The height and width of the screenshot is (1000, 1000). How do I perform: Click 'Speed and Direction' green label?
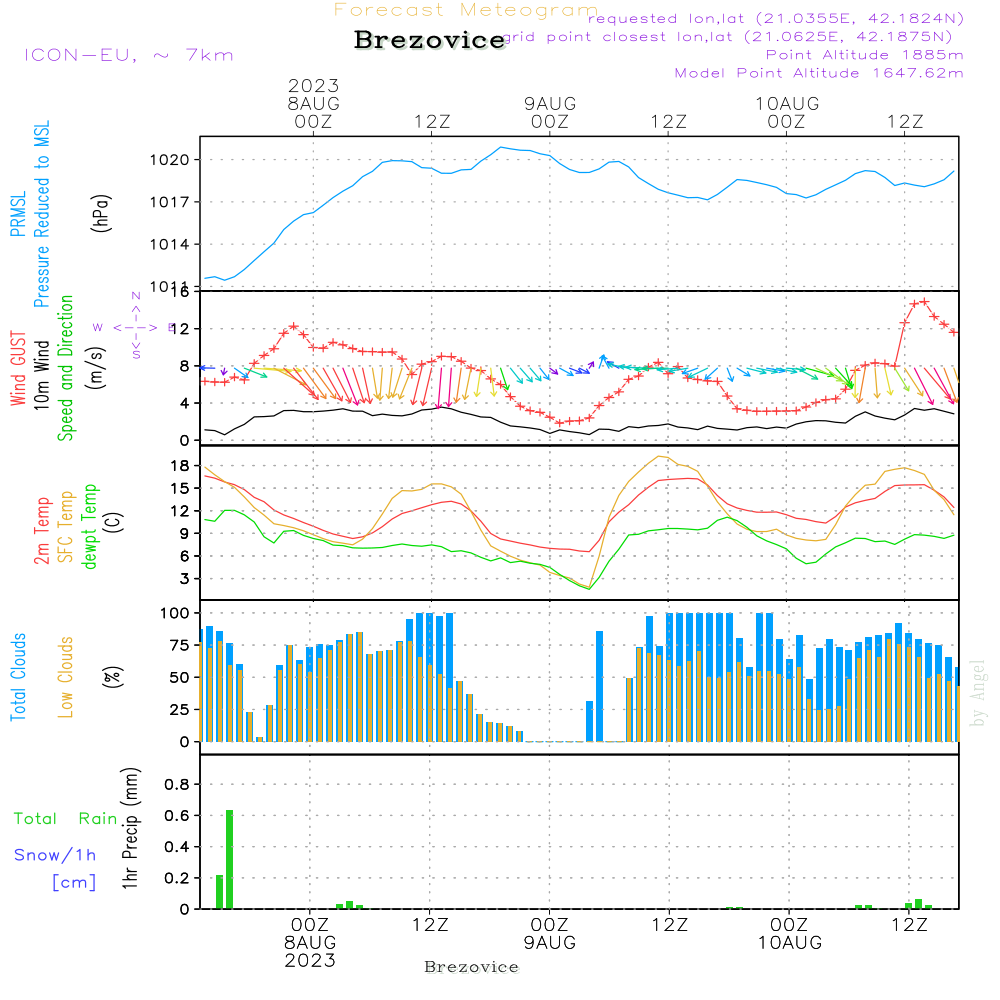(x=65, y=368)
